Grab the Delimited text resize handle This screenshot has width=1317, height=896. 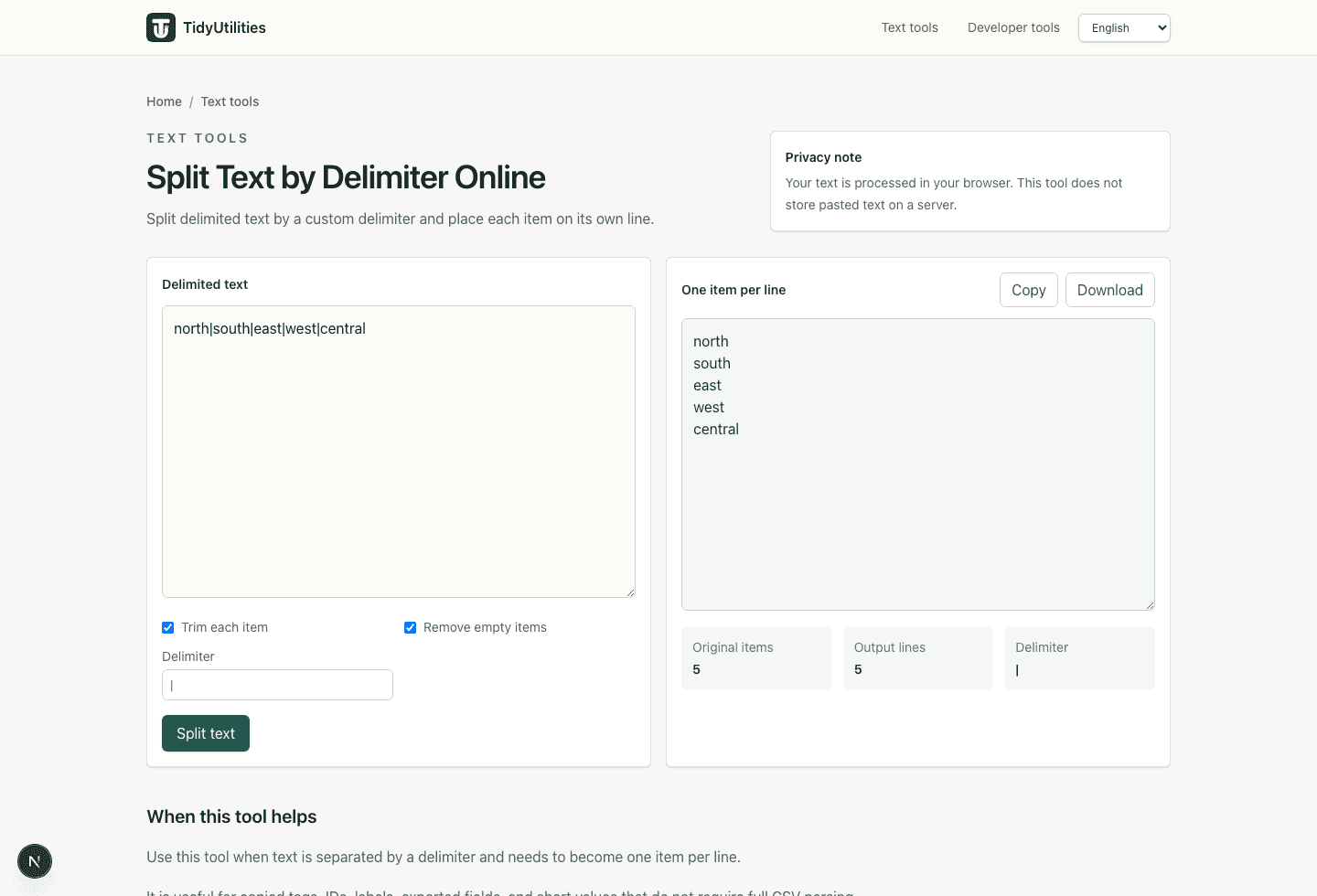[x=630, y=592]
